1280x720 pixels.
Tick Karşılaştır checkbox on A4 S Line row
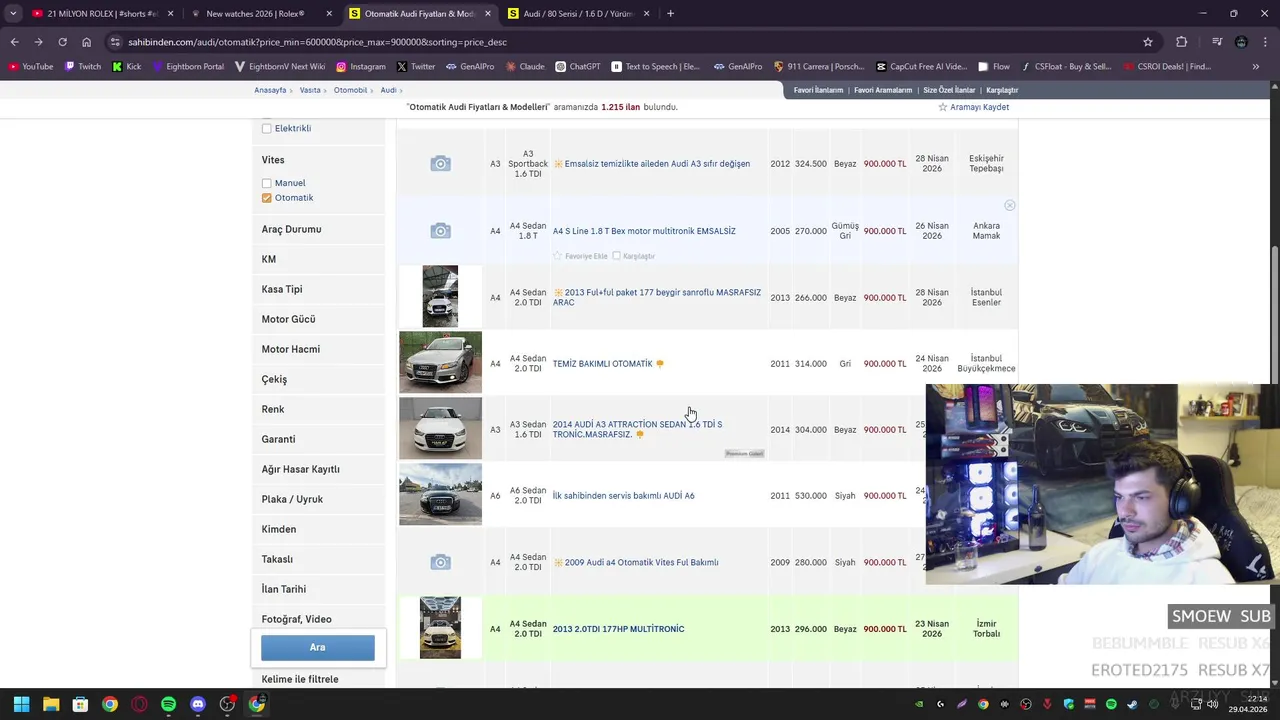pyautogui.click(x=616, y=256)
